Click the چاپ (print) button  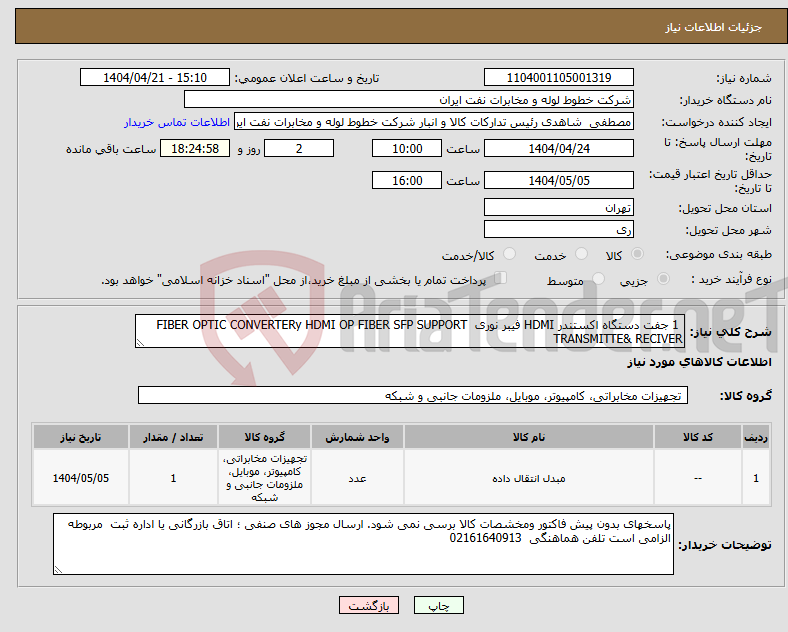coord(438,606)
